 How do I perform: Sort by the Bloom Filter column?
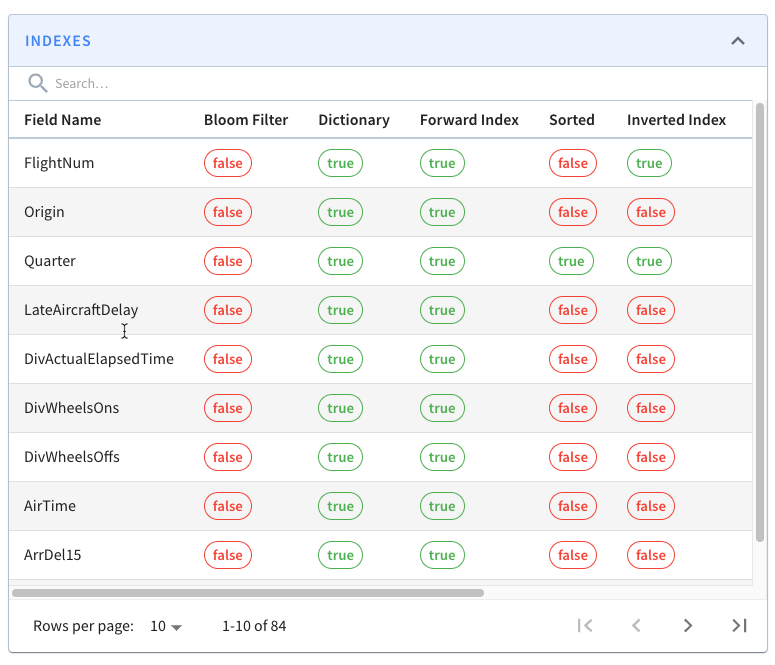[x=246, y=120]
